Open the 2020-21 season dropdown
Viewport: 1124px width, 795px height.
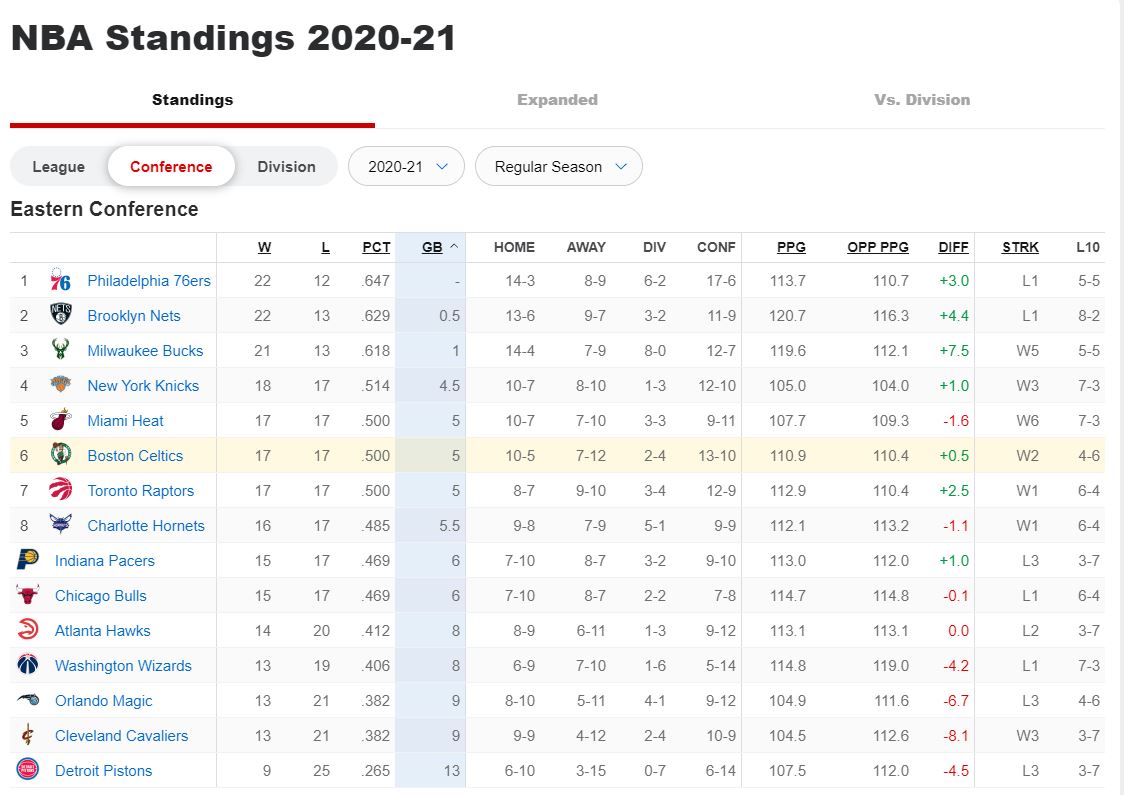point(406,166)
